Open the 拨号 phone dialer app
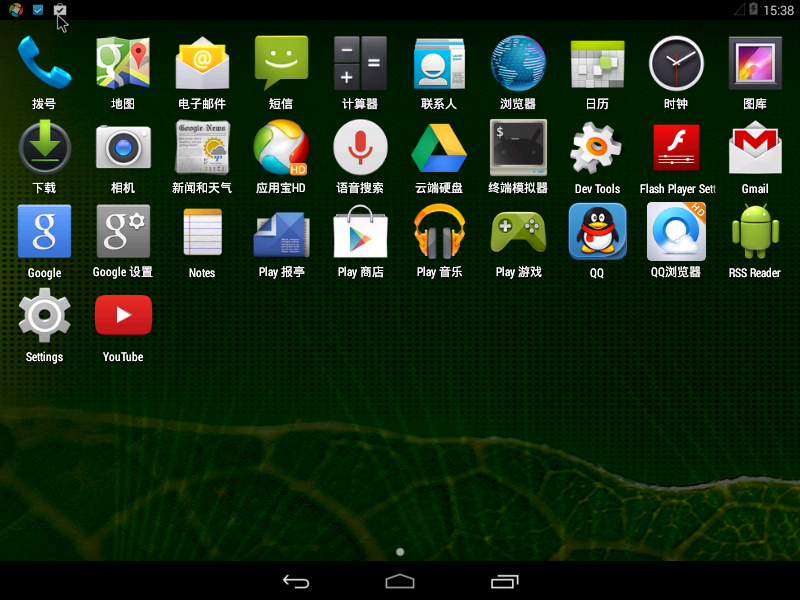The height and width of the screenshot is (600, 800). (x=44, y=63)
